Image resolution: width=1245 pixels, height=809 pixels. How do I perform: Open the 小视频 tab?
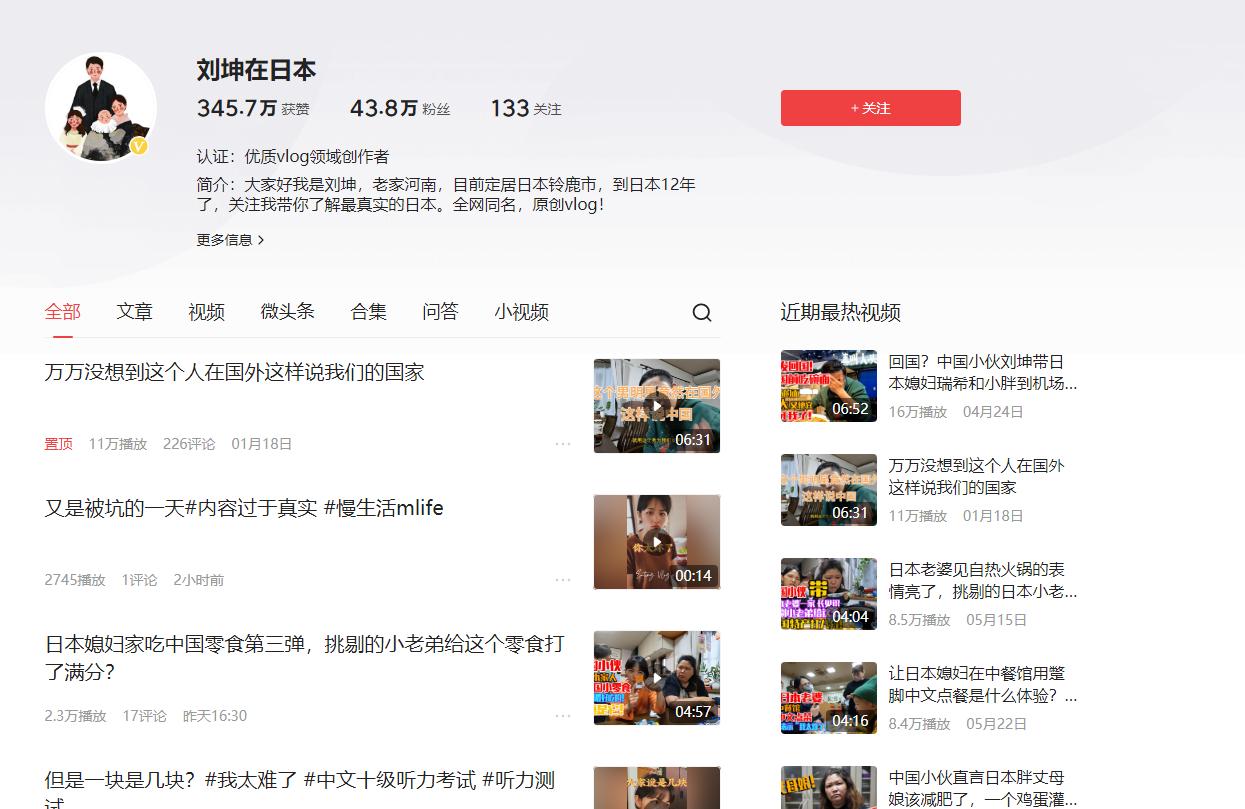[x=521, y=312]
